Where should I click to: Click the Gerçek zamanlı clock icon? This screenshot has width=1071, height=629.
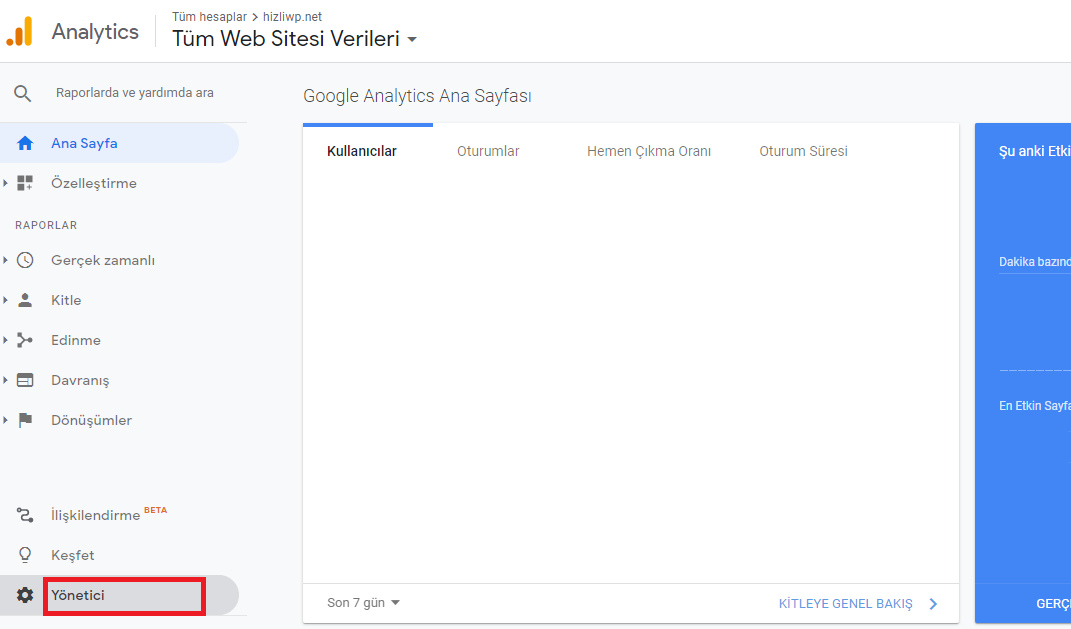[25, 260]
